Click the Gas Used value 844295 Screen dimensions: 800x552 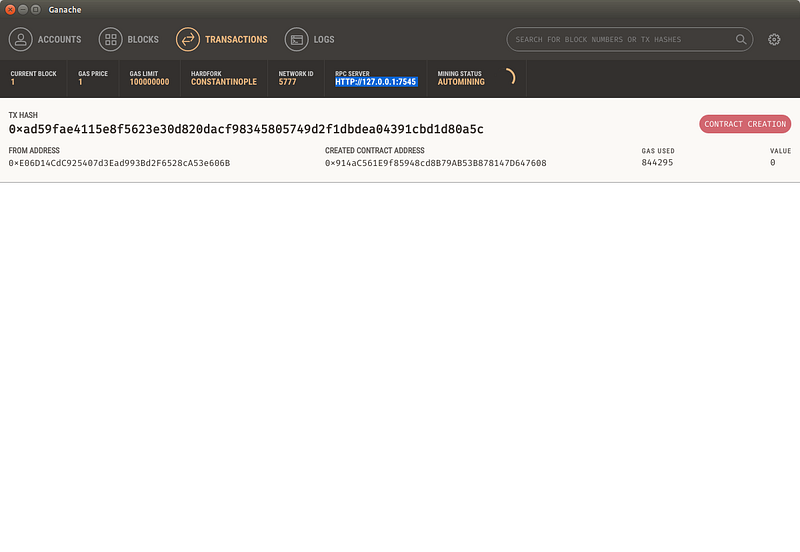click(x=657, y=163)
